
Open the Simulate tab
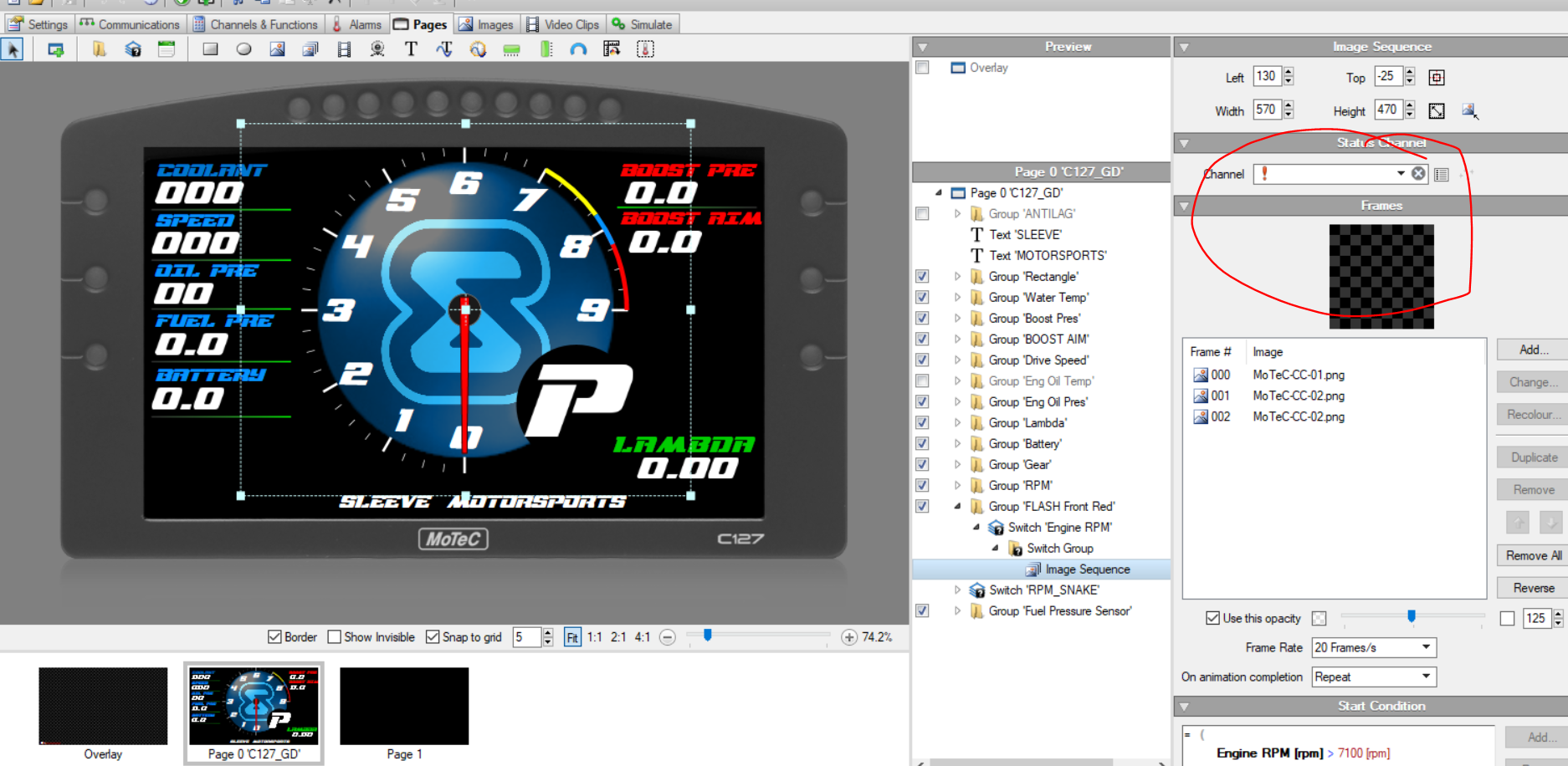642,24
